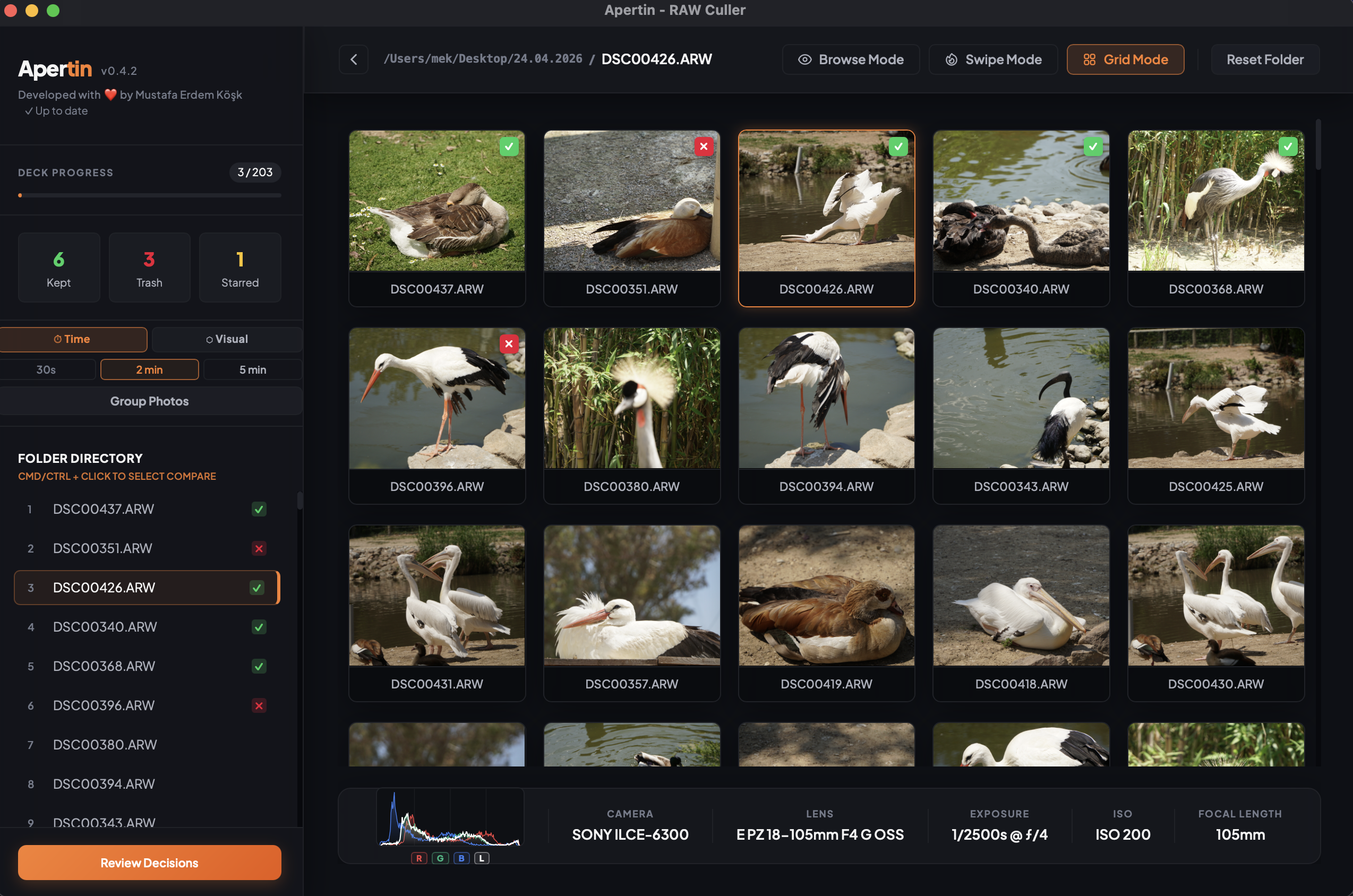Click the Trash counter card
This screenshot has width=1353, height=896.
(149, 268)
